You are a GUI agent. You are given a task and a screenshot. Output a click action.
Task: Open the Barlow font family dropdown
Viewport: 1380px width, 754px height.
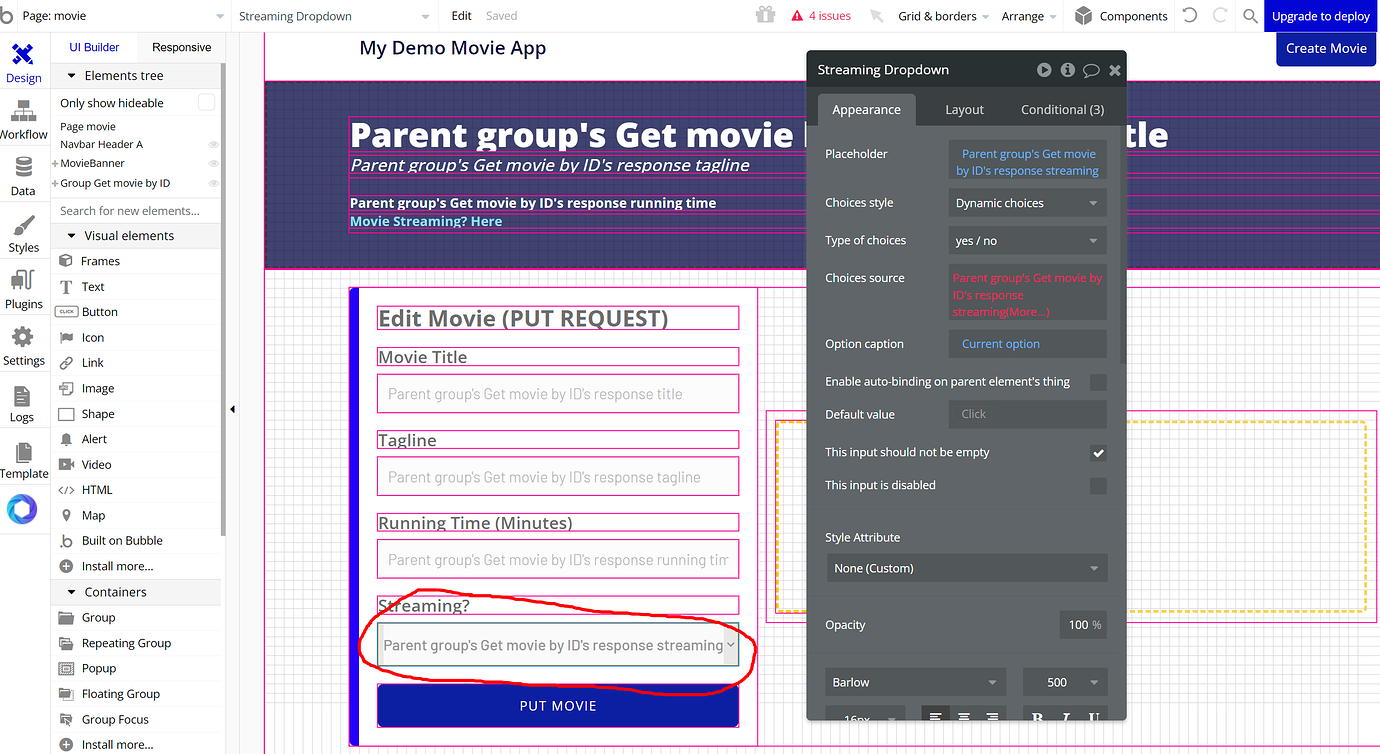(913, 681)
